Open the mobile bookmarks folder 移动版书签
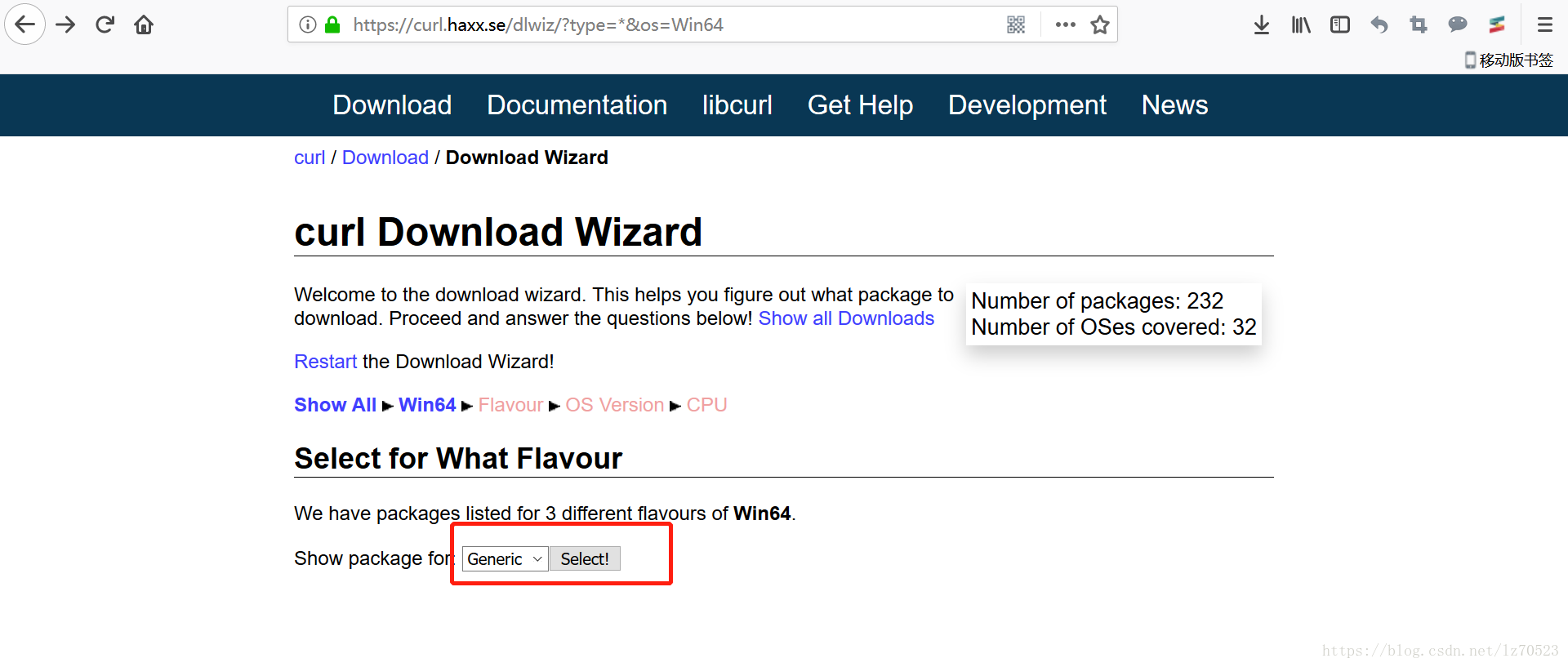Screen dimensions: 1568x667 pos(1509,60)
